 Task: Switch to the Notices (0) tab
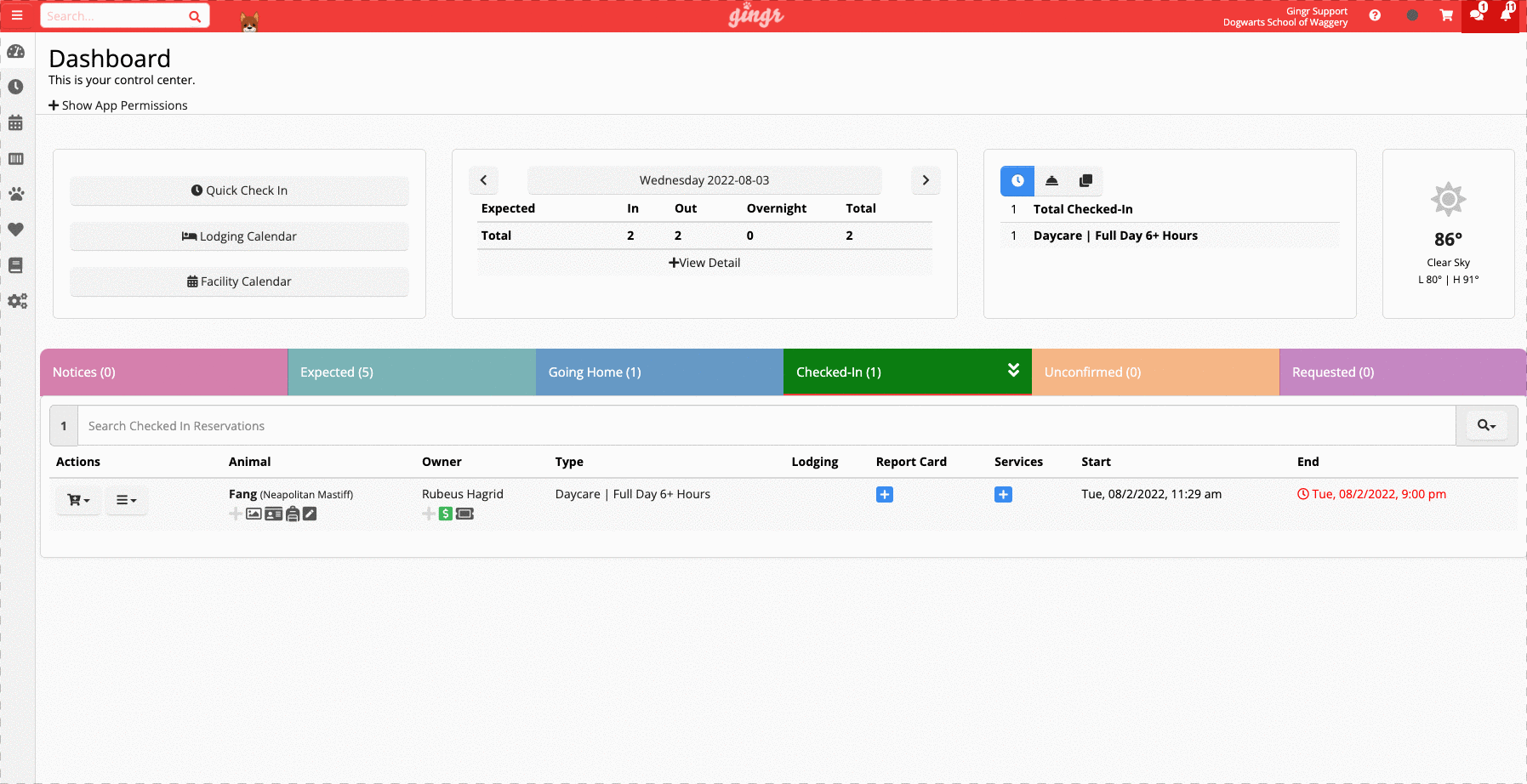[163, 372]
